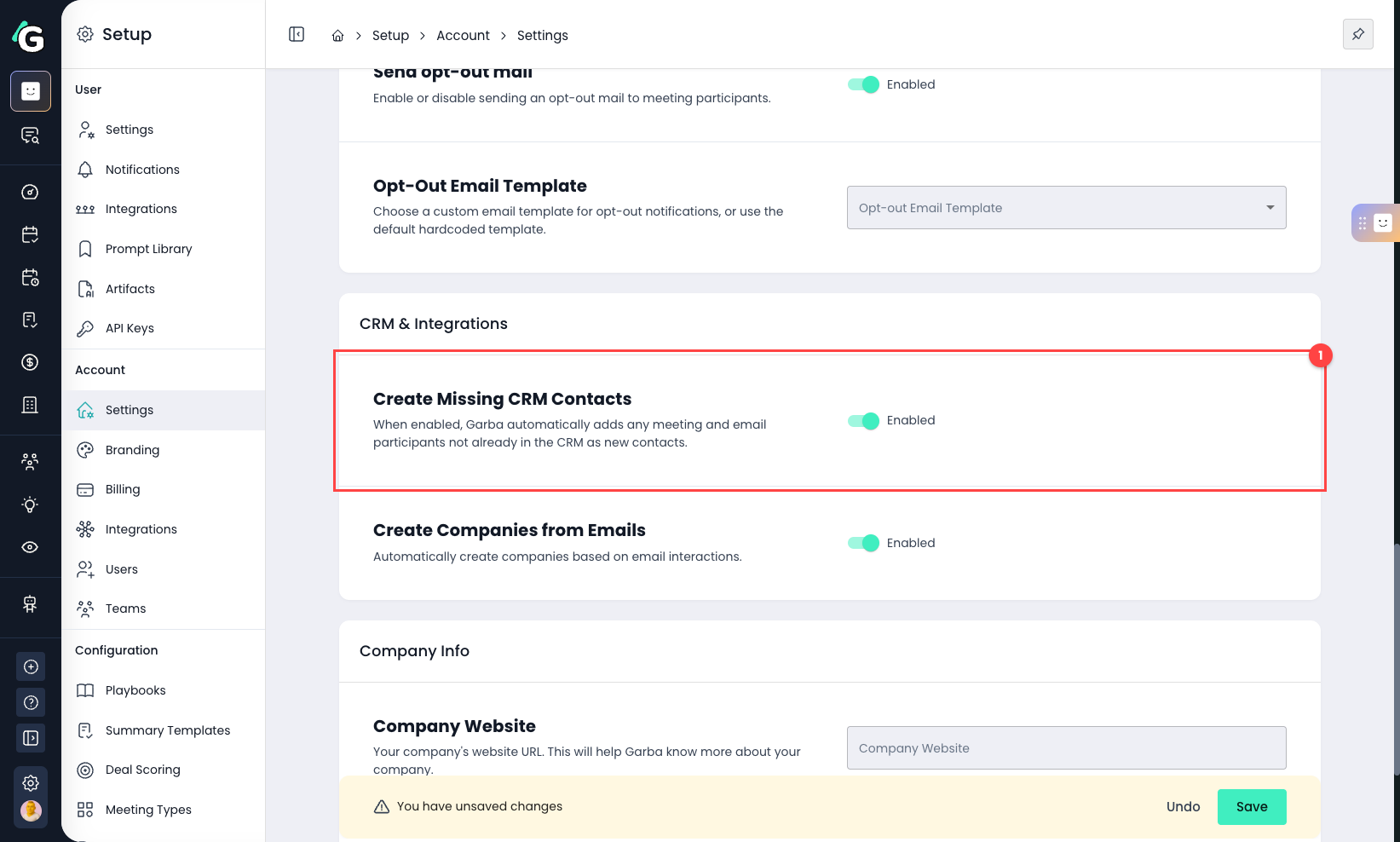This screenshot has width=1400, height=842.
Task: Open Summary Templates in sidebar
Action: point(164,730)
